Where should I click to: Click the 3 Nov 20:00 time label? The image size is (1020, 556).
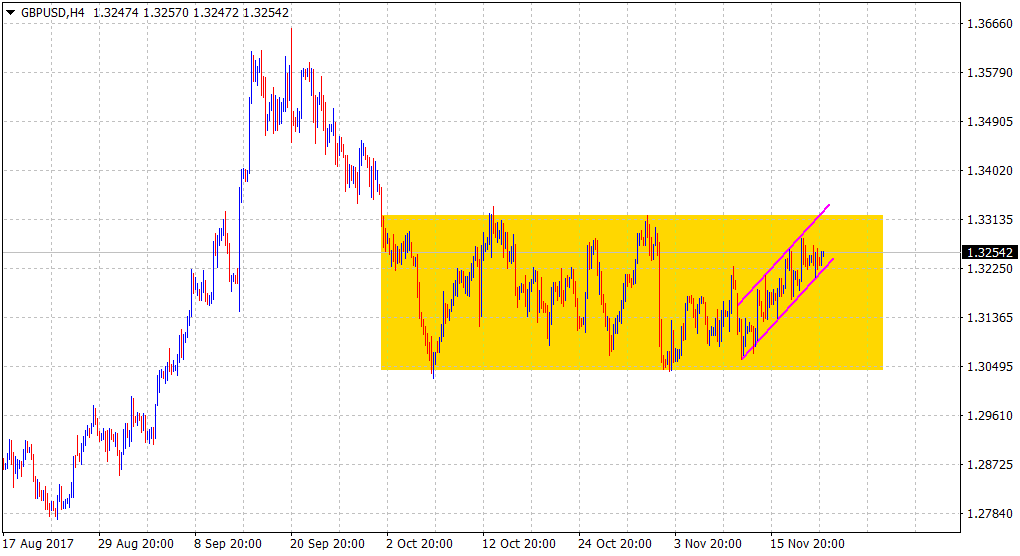click(711, 544)
